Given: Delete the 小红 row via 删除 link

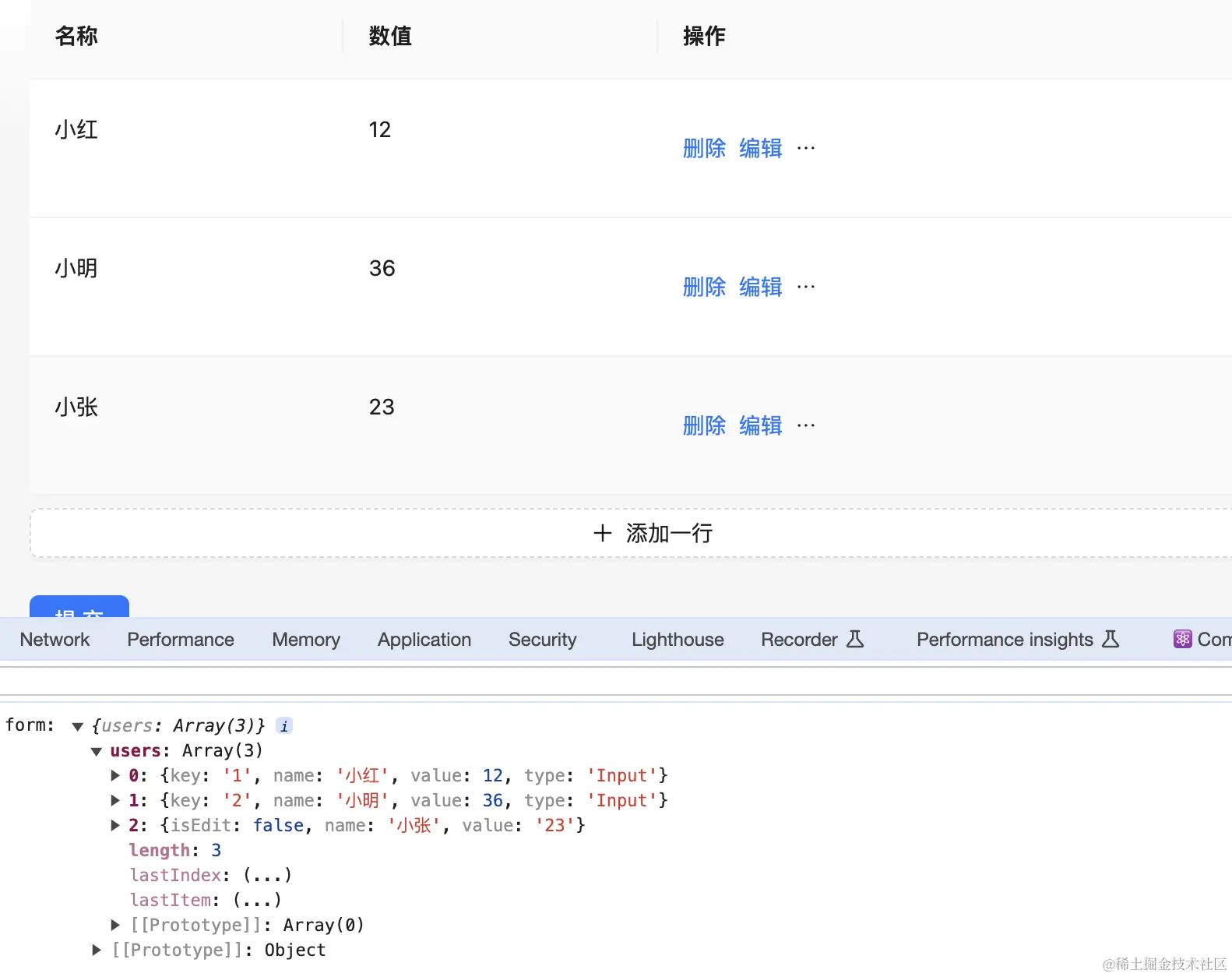Looking at the screenshot, I should 704,148.
